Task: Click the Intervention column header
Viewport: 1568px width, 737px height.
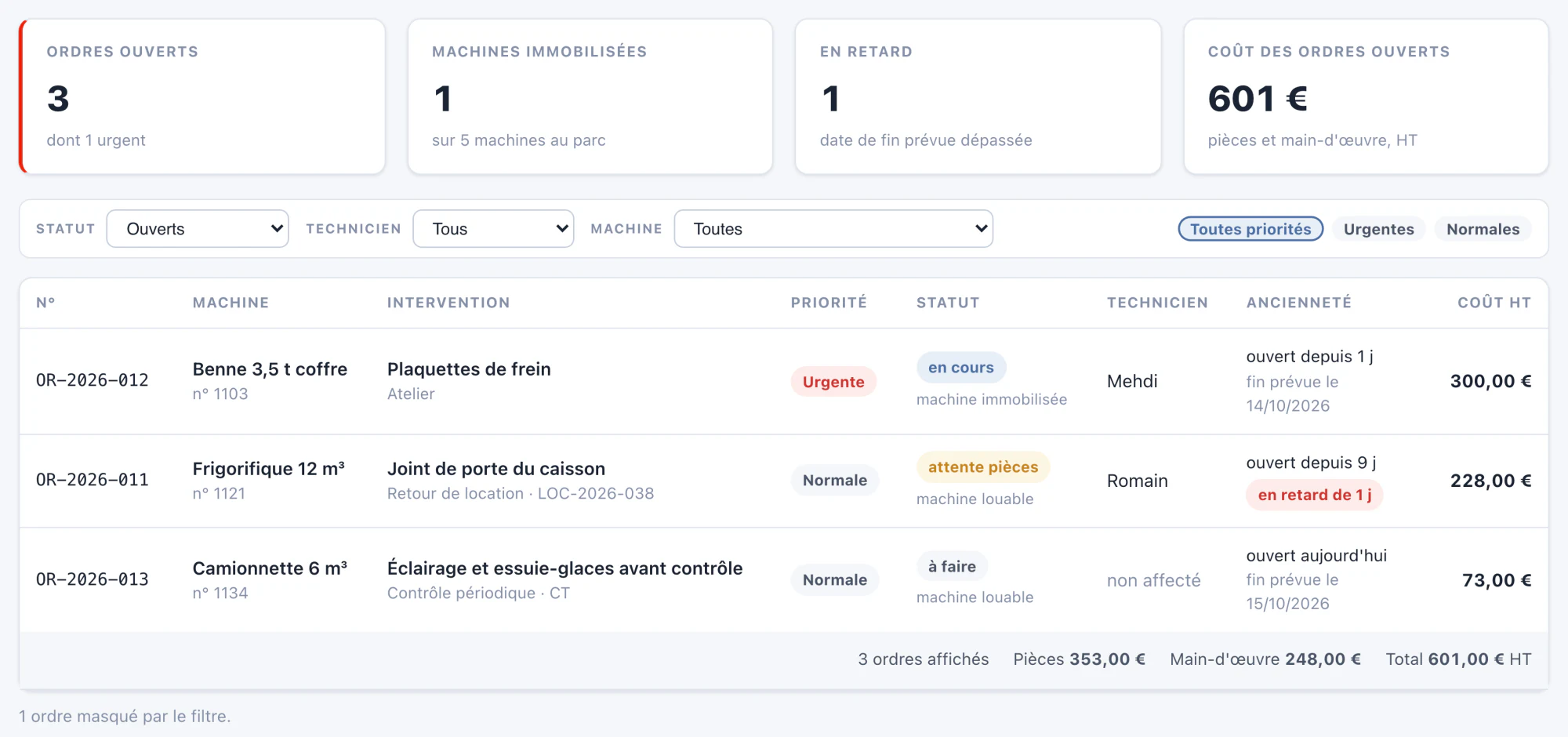Action: (x=448, y=303)
